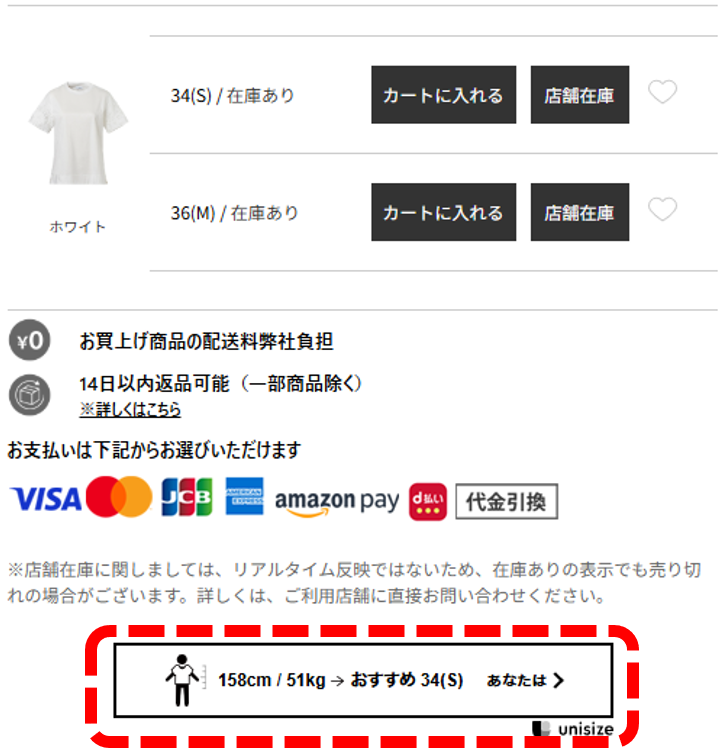722x749 pixels.
Task: Favorite the 34(S) size with heart icon
Action: pyautogui.click(x=662, y=92)
